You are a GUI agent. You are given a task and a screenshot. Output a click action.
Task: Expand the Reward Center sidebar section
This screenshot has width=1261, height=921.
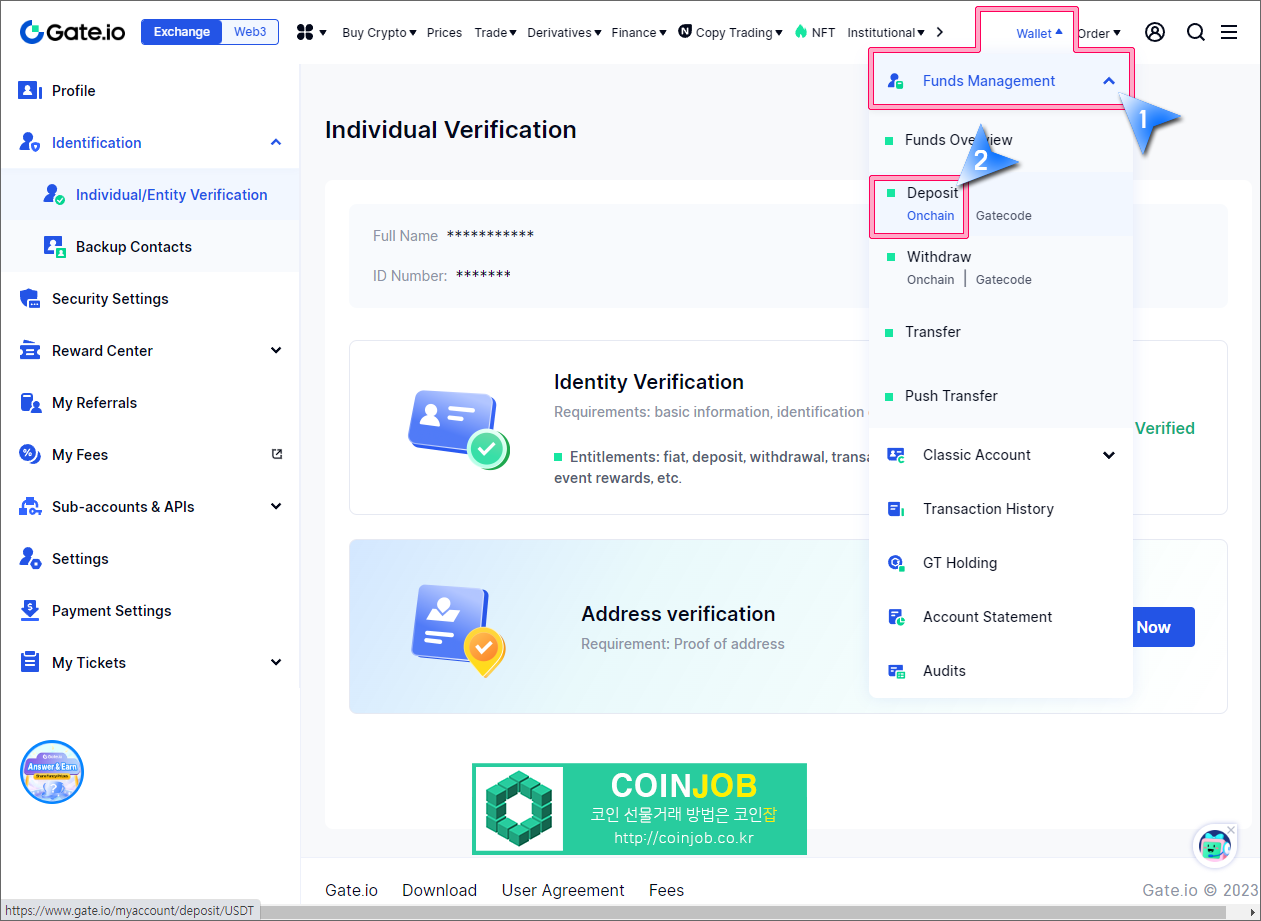coord(276,350)
